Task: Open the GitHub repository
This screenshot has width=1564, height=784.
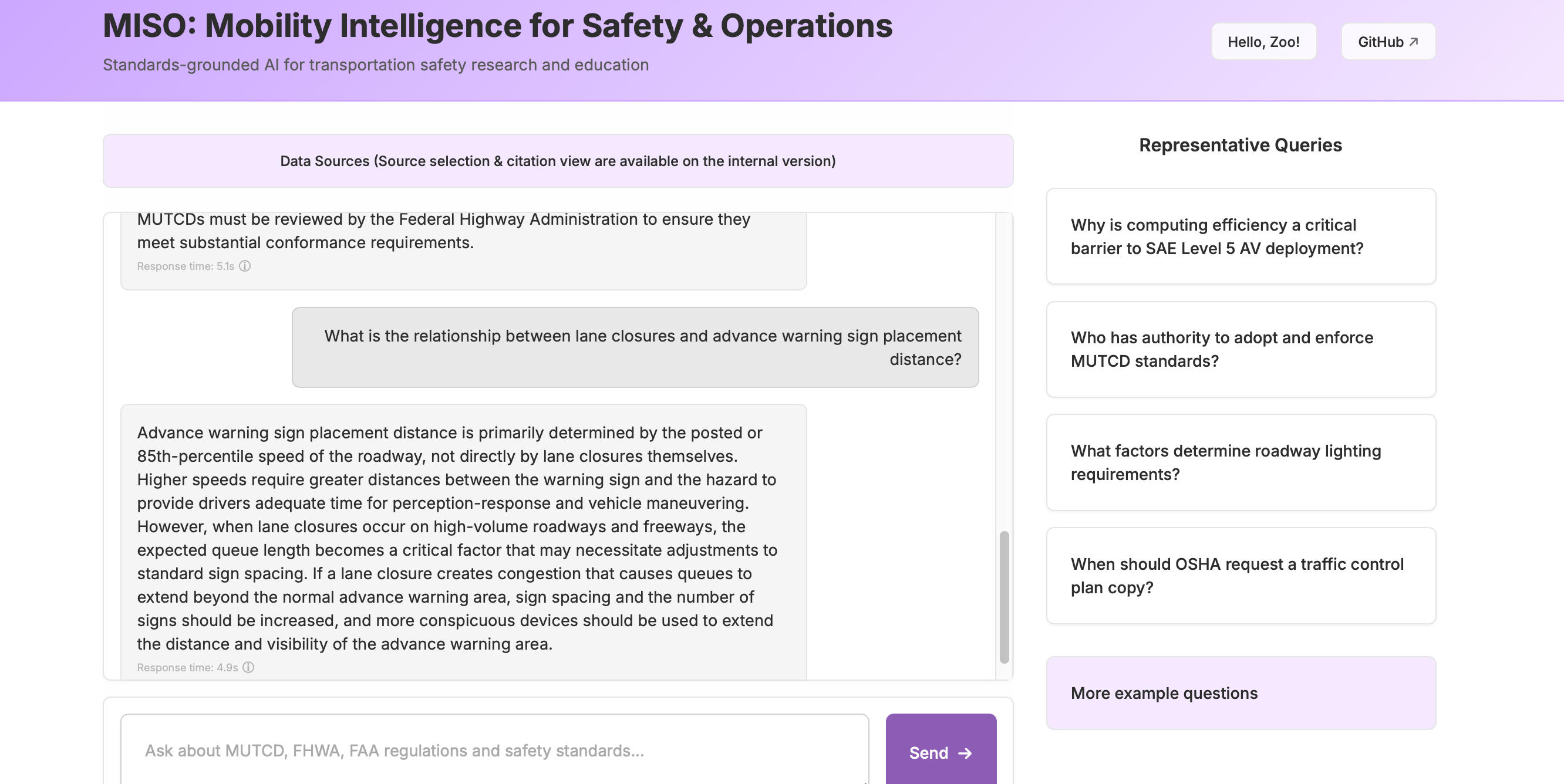Action: (1387, 41)
